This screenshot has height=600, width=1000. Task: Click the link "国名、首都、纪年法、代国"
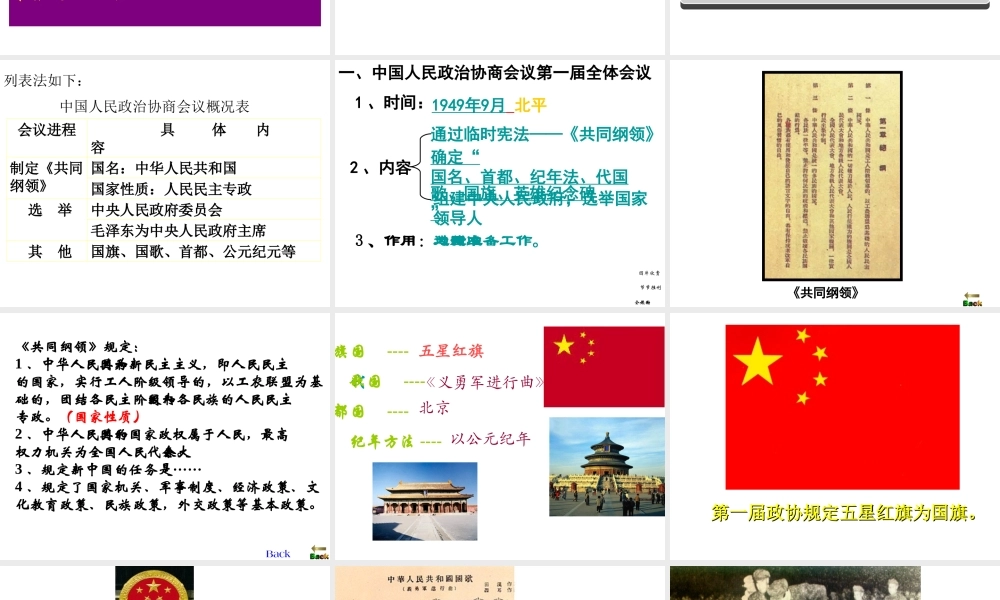pos(529,177)
